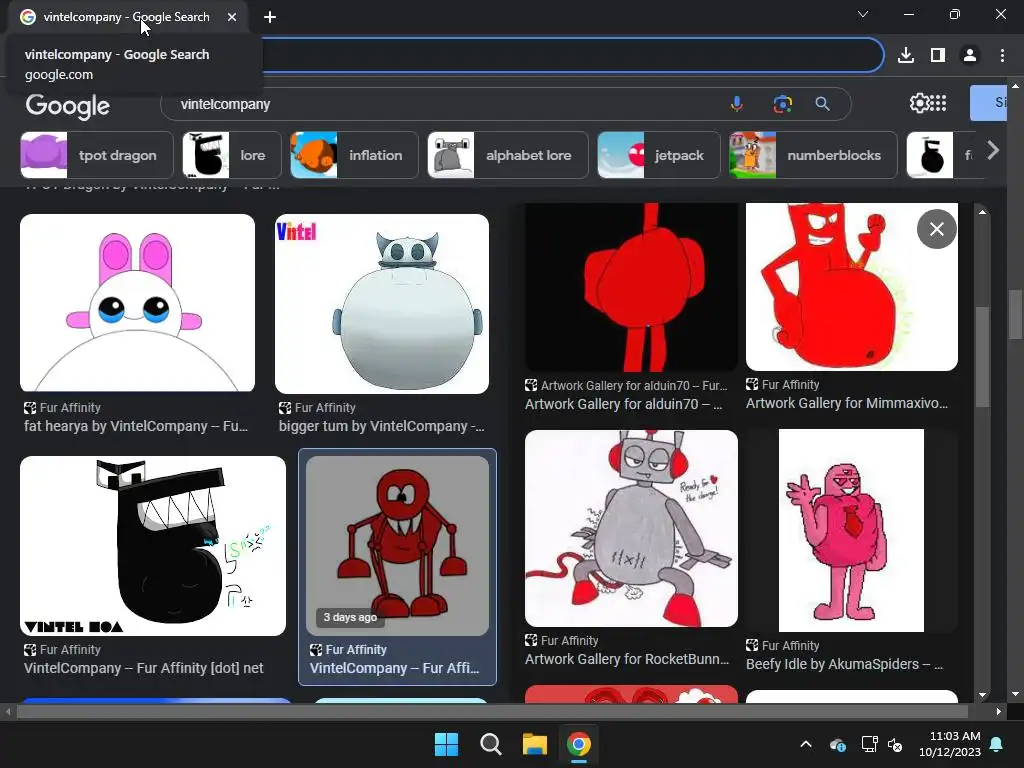Click the preview panel scroll up arrow
This screenshot has width=1024, height=768.
tap(982, 212)
